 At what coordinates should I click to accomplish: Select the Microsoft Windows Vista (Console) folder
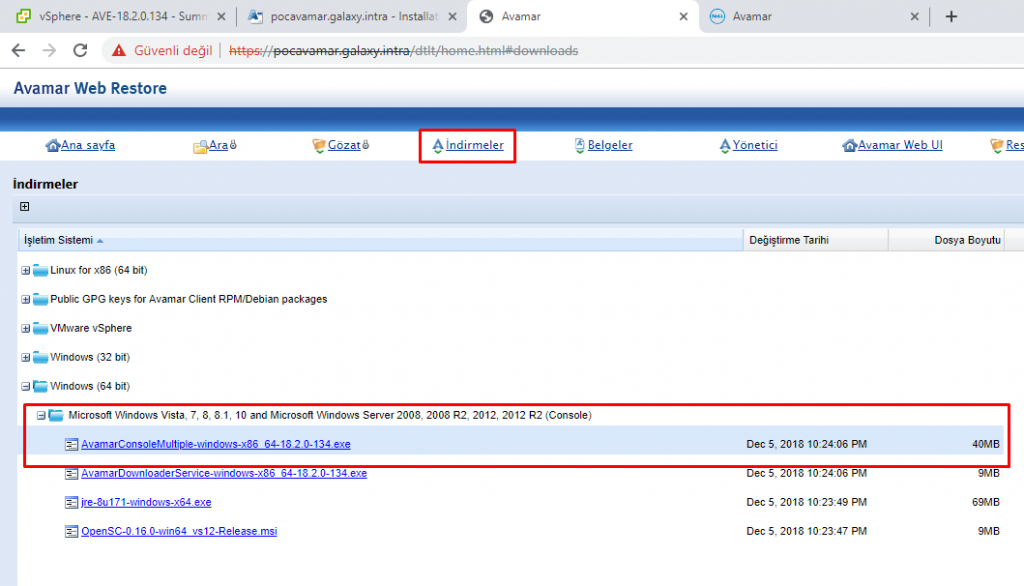click(x=330, y=415)
